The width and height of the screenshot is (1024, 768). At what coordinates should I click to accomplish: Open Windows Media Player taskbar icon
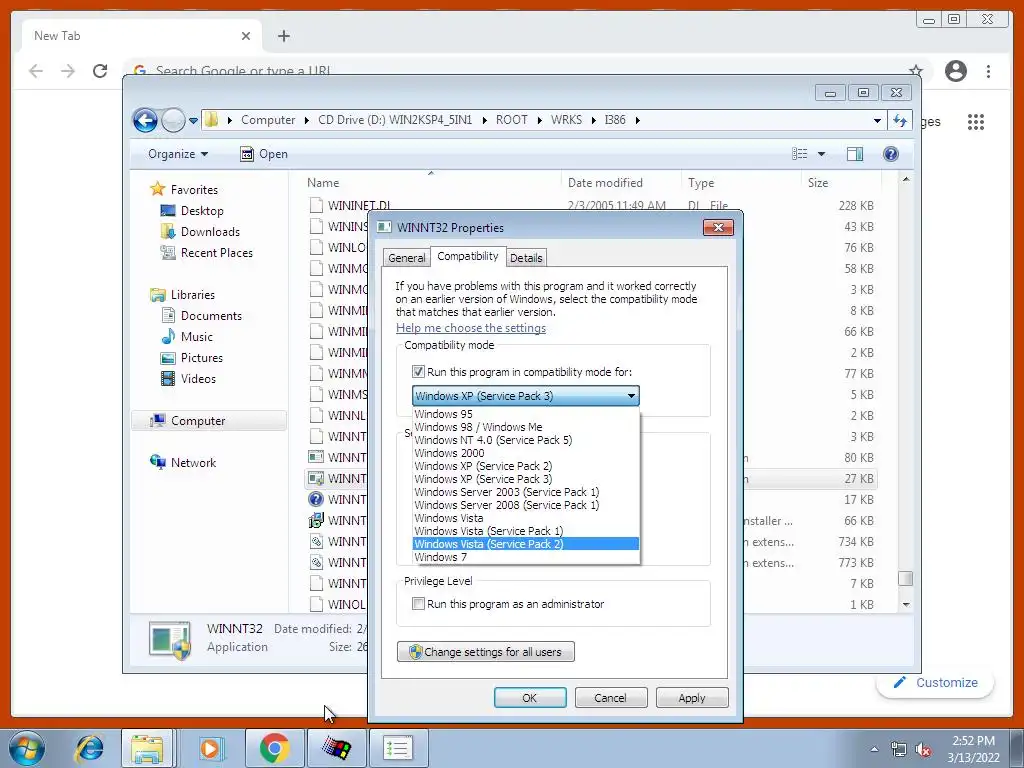(x=210, y=748)
